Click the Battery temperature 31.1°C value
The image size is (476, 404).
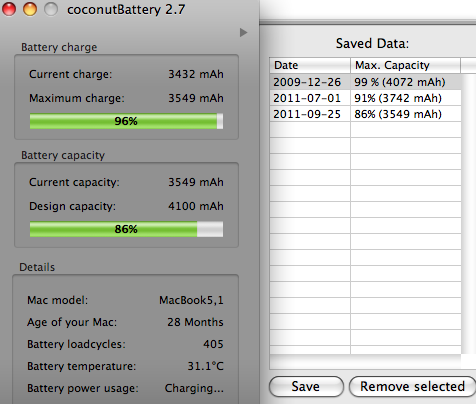[205, 366]
